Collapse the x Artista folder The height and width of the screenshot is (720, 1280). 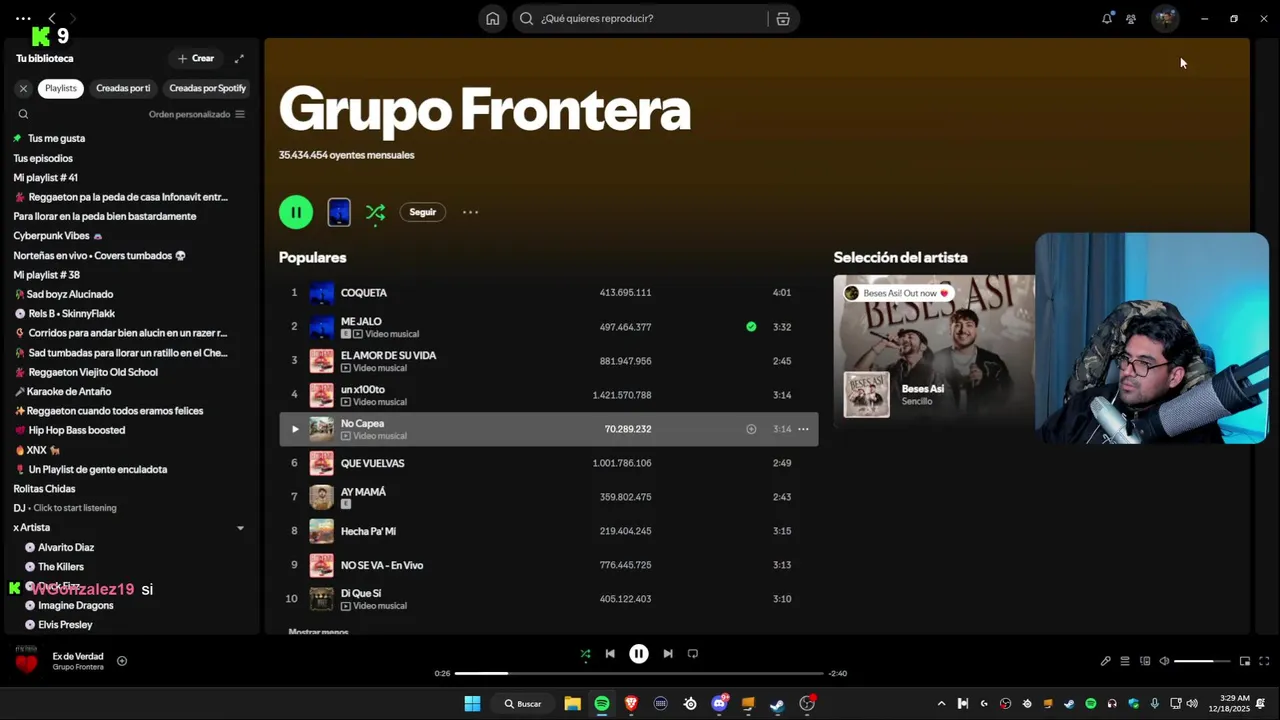click(x=240, y=528)
